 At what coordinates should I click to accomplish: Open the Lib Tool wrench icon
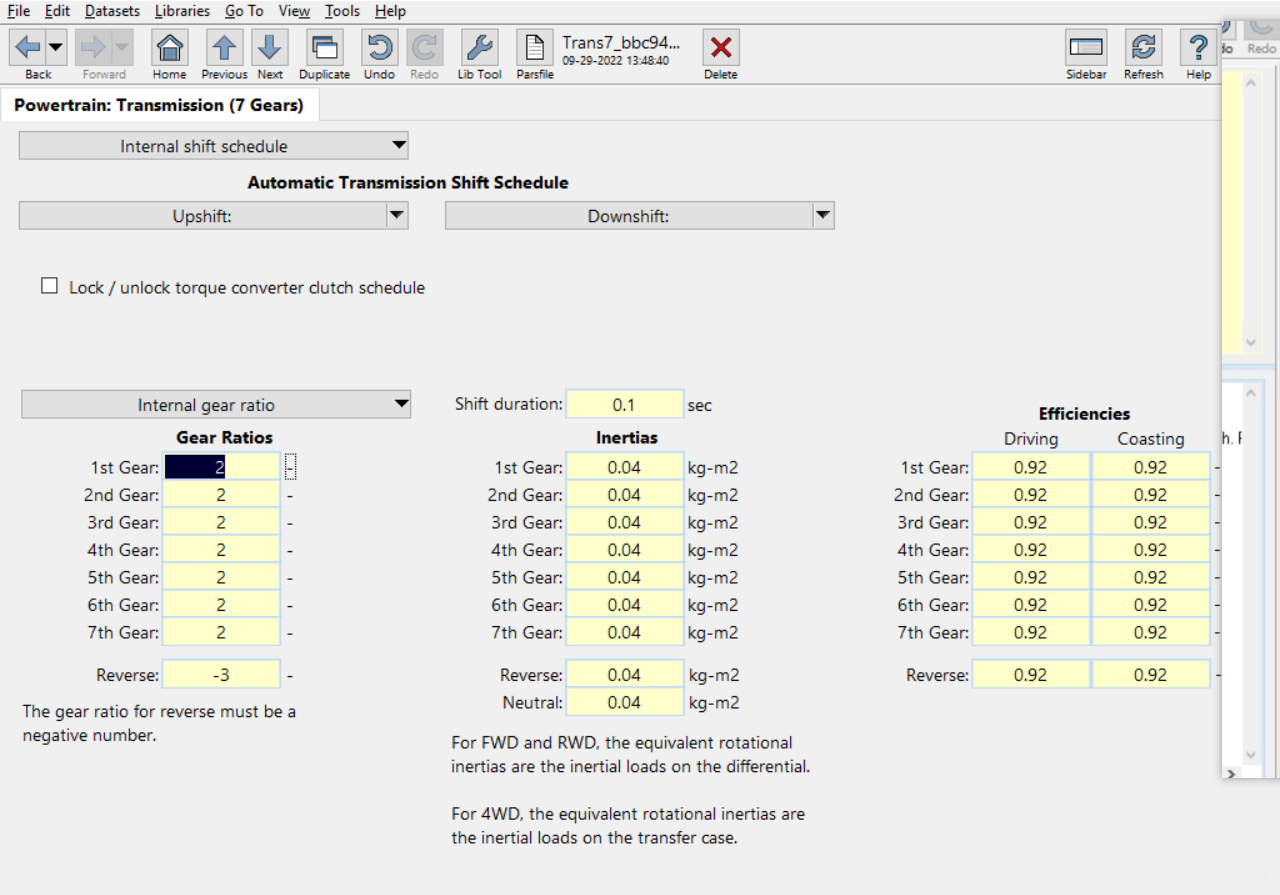(480, 48)
